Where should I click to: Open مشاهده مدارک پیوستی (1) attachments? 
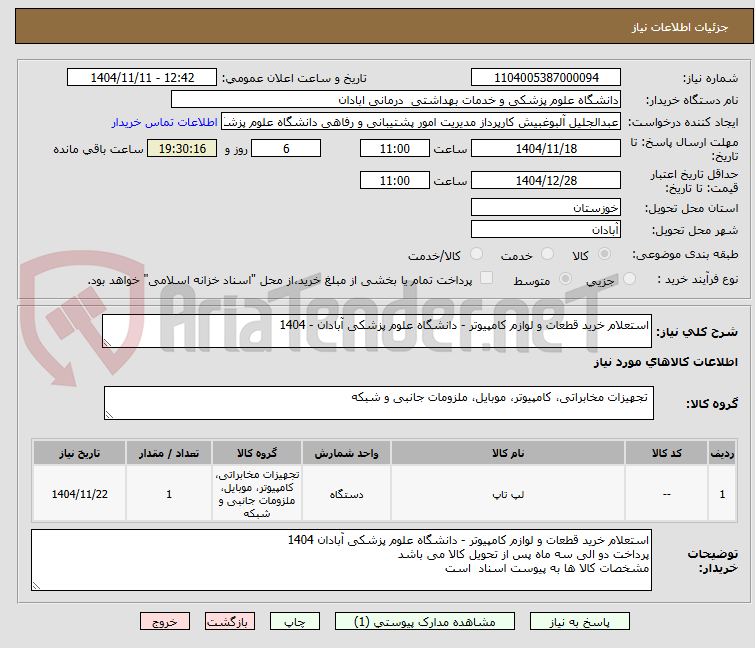[x=424, y=622]
